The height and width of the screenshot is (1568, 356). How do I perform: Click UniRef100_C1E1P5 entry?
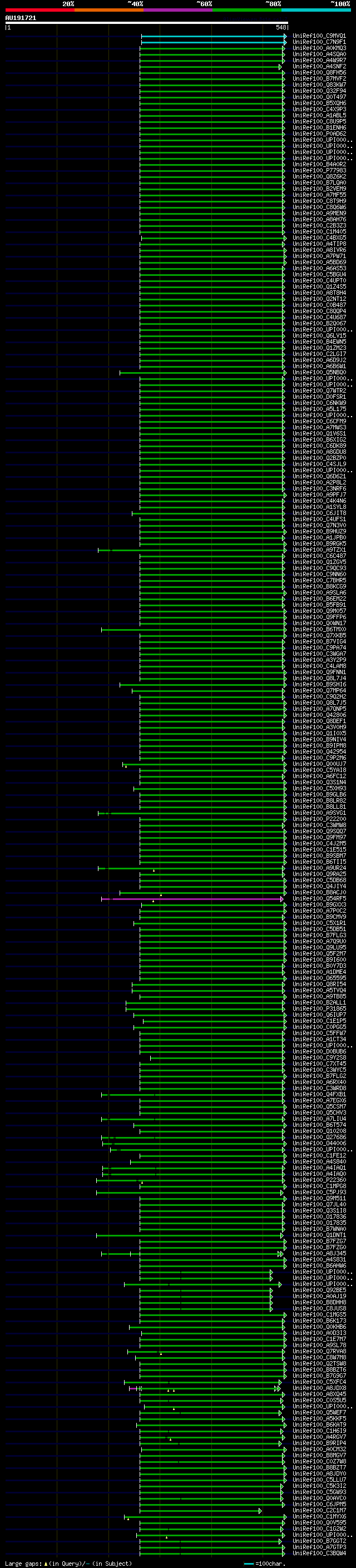click(319, 1021)
